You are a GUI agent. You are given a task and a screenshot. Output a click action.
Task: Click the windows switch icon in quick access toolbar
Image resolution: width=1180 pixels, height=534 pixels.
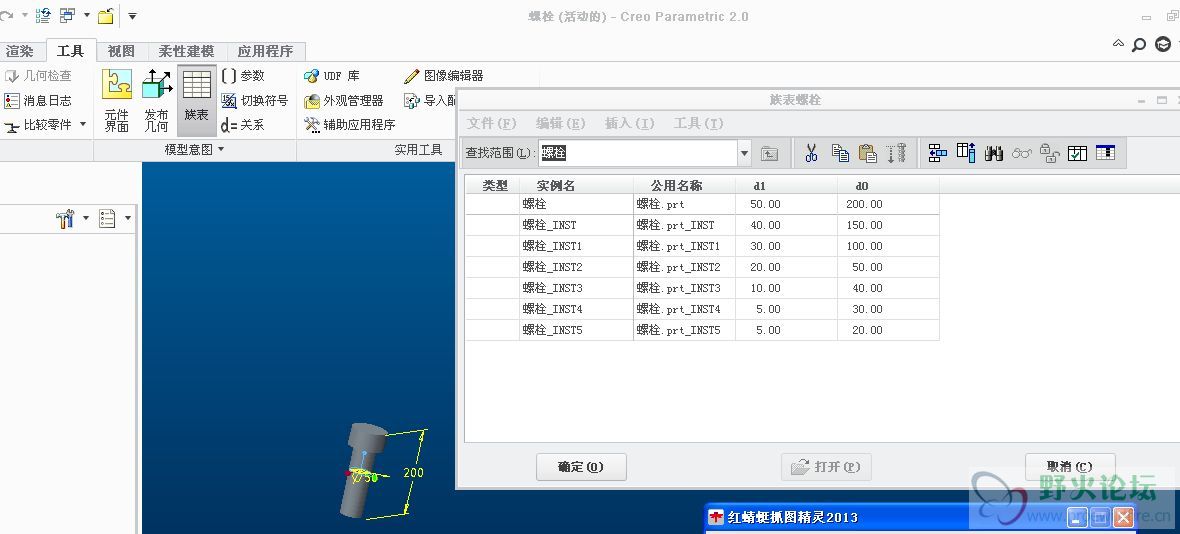[67, 15]
